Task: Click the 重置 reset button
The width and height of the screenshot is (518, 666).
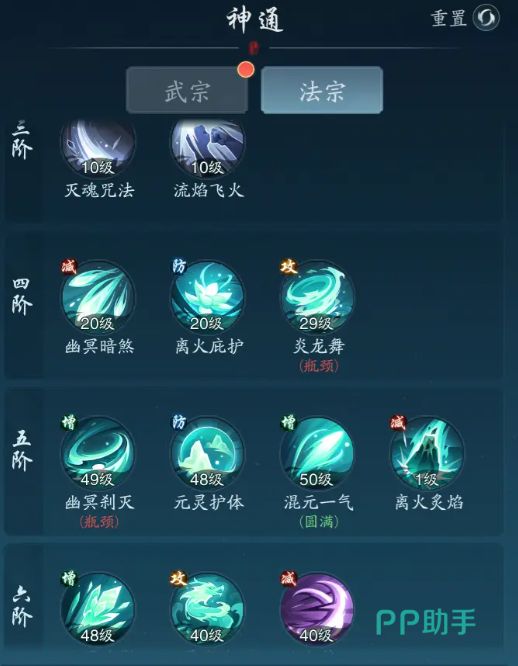Action: (448, 18)
